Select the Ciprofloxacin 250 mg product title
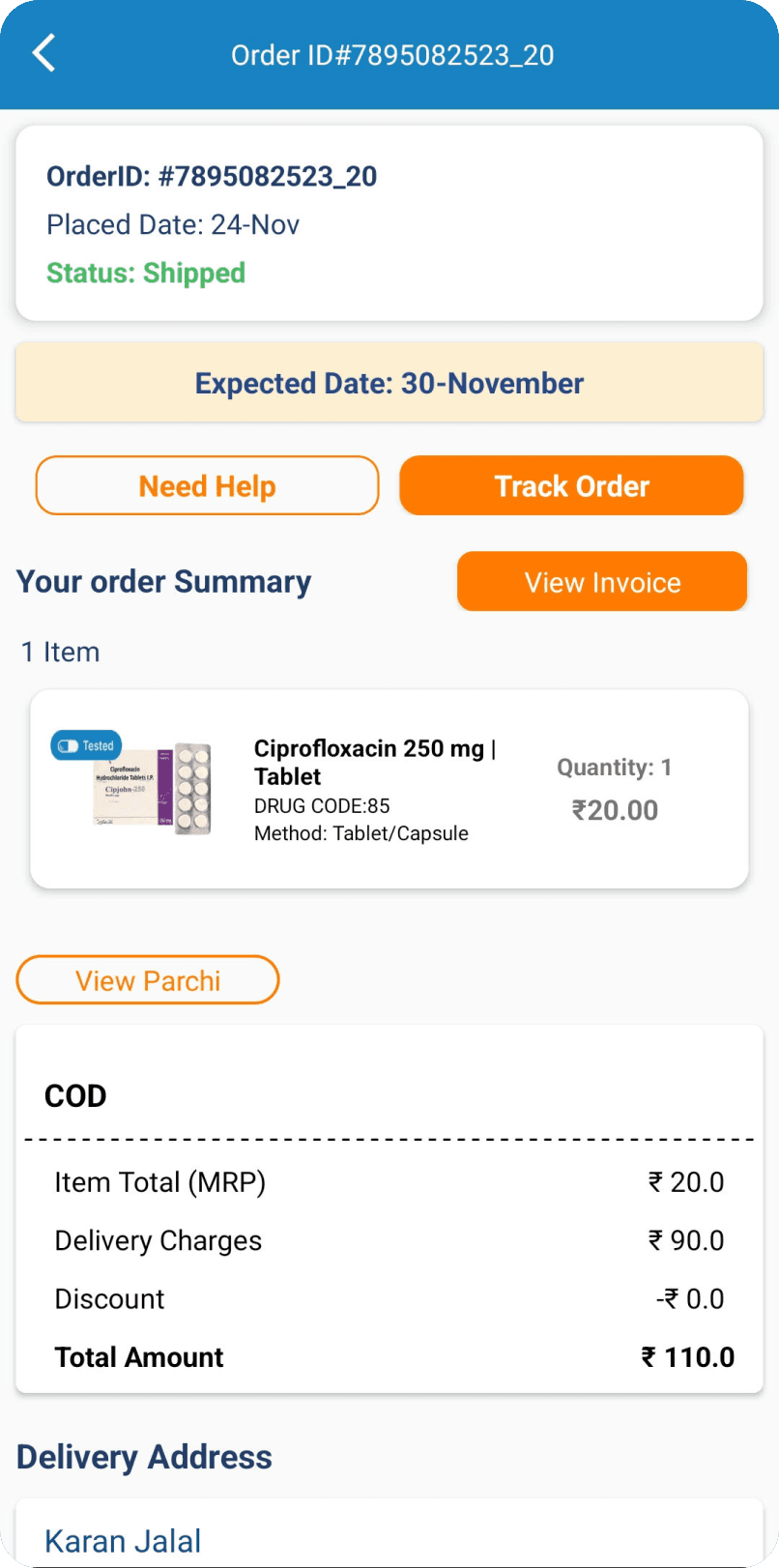Viewport: 779px width, 1568px height. (x=373, y=762)
